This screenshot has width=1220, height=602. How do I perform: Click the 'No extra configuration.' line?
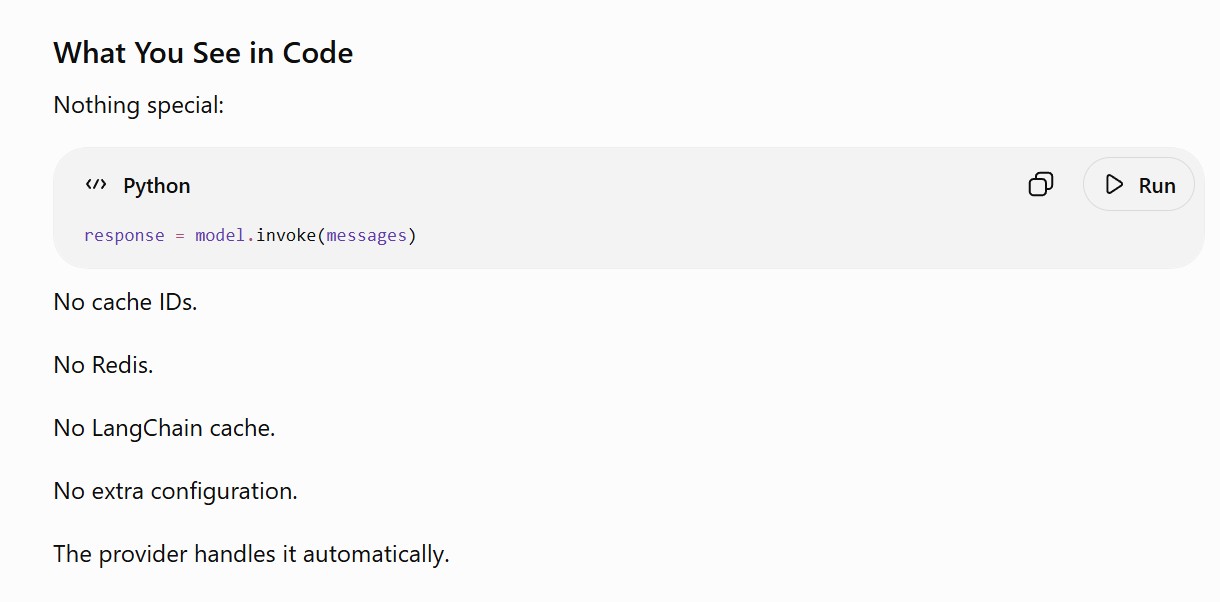click(x=175, y=491)
